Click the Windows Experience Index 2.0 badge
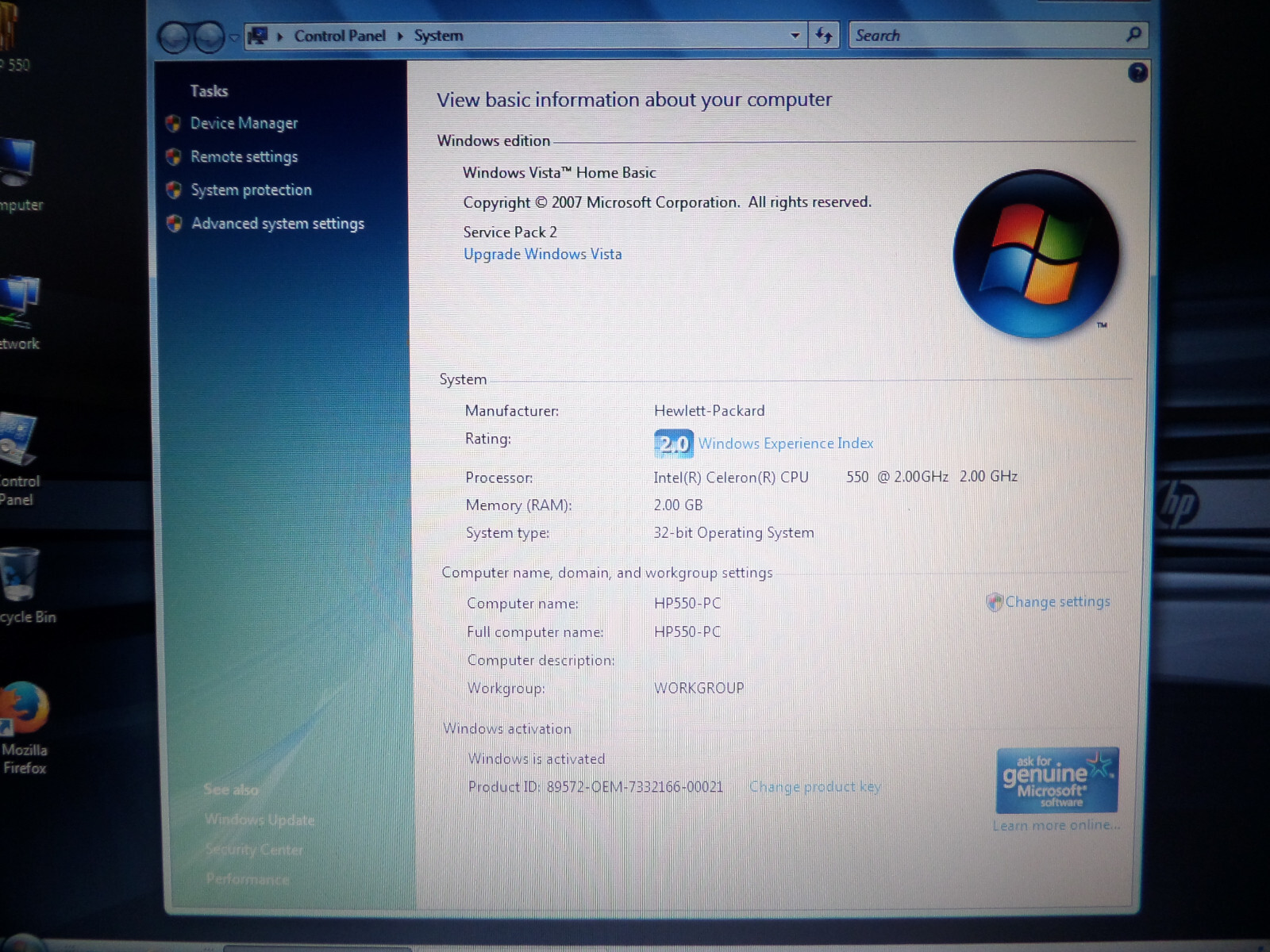 pyautogui.click(x=673, y=443)
